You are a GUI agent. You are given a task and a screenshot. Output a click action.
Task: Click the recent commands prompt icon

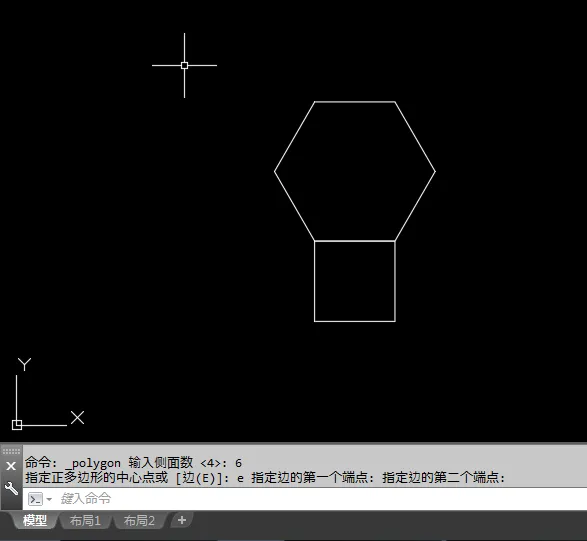click(36, 499)
